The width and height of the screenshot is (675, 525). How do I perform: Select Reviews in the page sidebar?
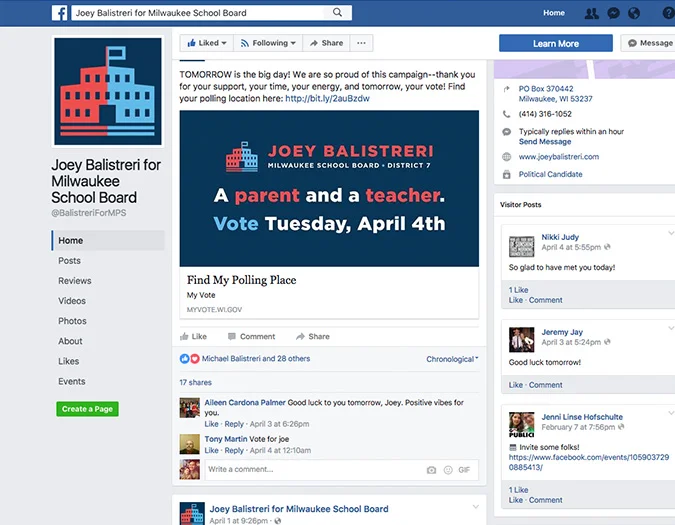75,281
